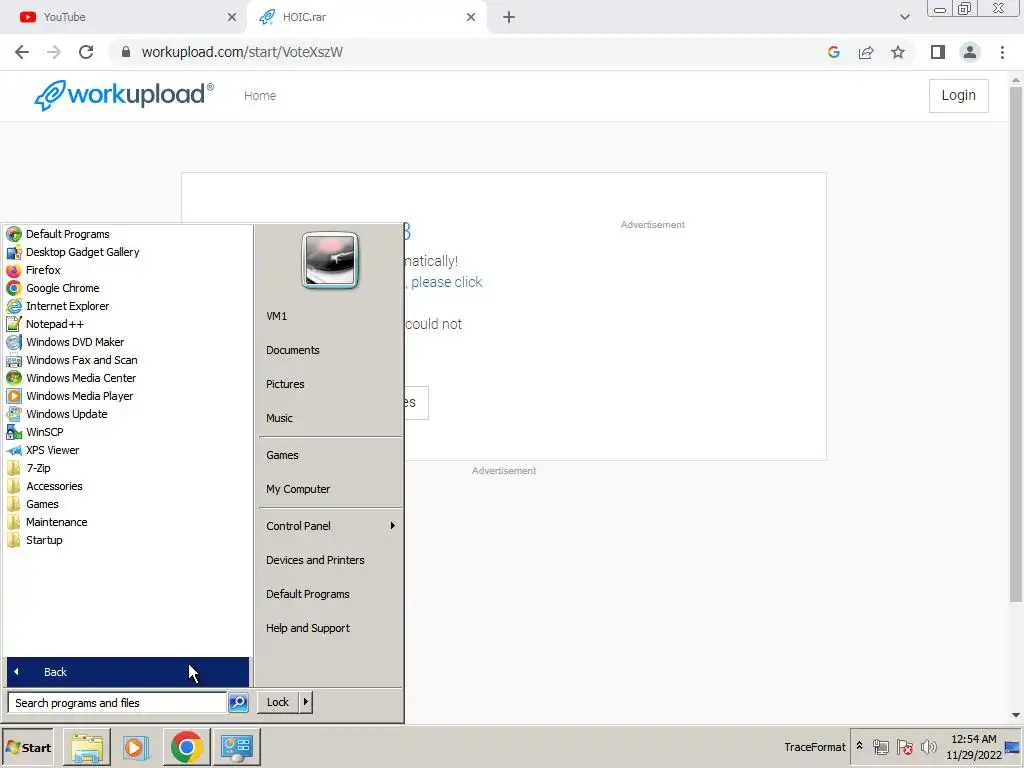The width and height of the screenshot is (1024, 768).
Task: Click the search magnifier button
Action: (238, 703)
